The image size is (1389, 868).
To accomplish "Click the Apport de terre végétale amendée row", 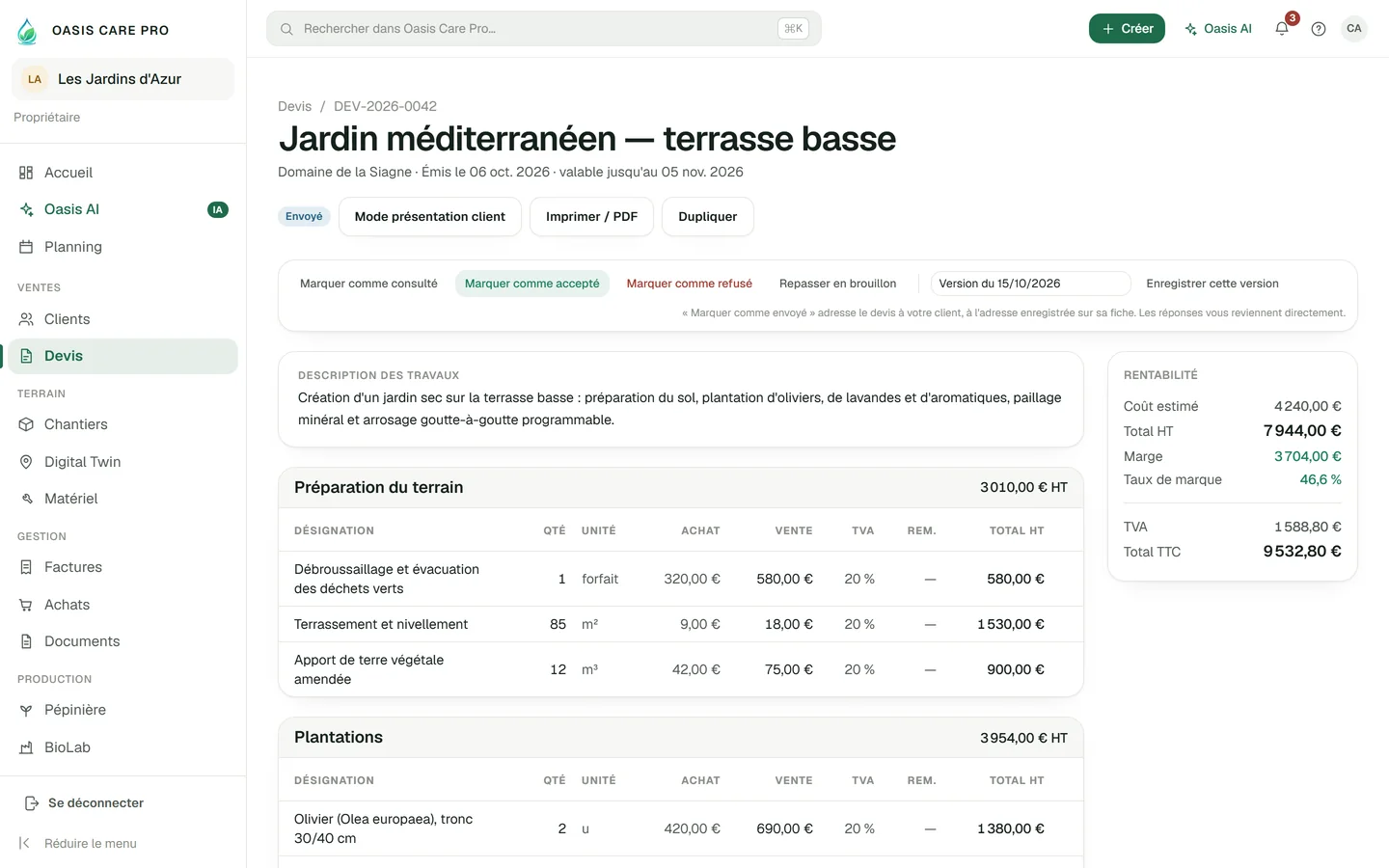I will coord(681,669).
